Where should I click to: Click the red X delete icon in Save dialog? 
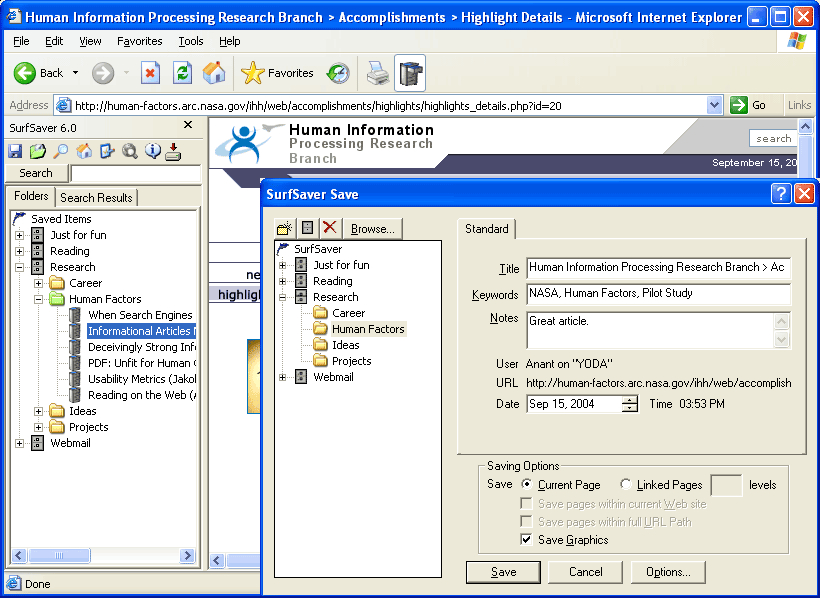[x=329, y=228]
